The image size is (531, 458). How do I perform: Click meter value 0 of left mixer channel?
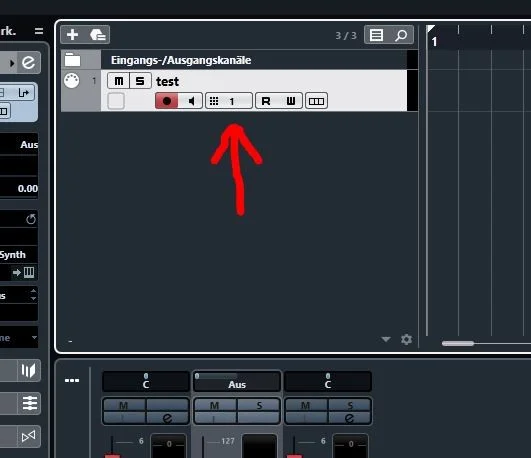pos(169,444)
